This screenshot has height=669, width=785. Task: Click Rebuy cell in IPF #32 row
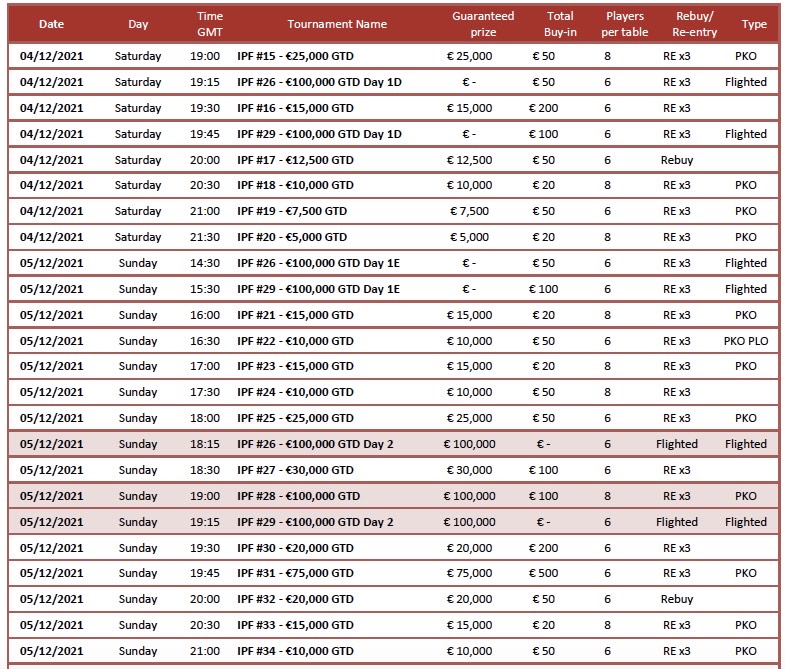click(x=677, y=600)
